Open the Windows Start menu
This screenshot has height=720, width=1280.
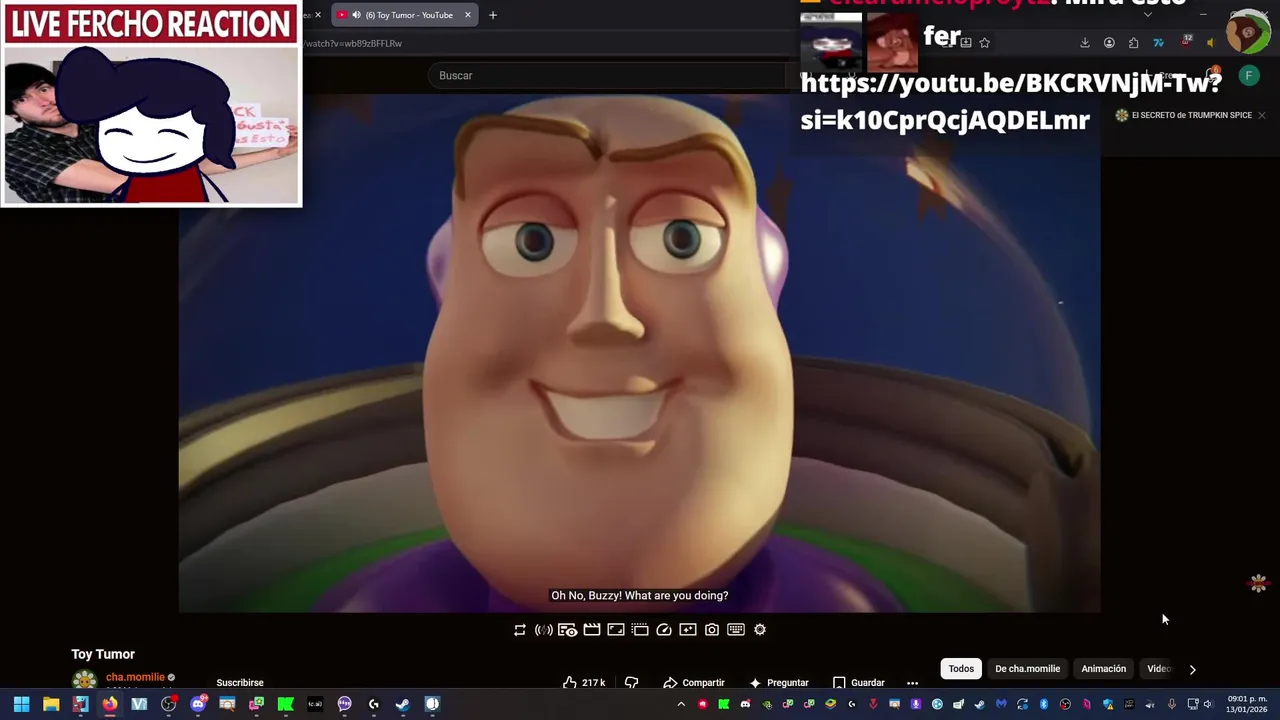point(21,704)
